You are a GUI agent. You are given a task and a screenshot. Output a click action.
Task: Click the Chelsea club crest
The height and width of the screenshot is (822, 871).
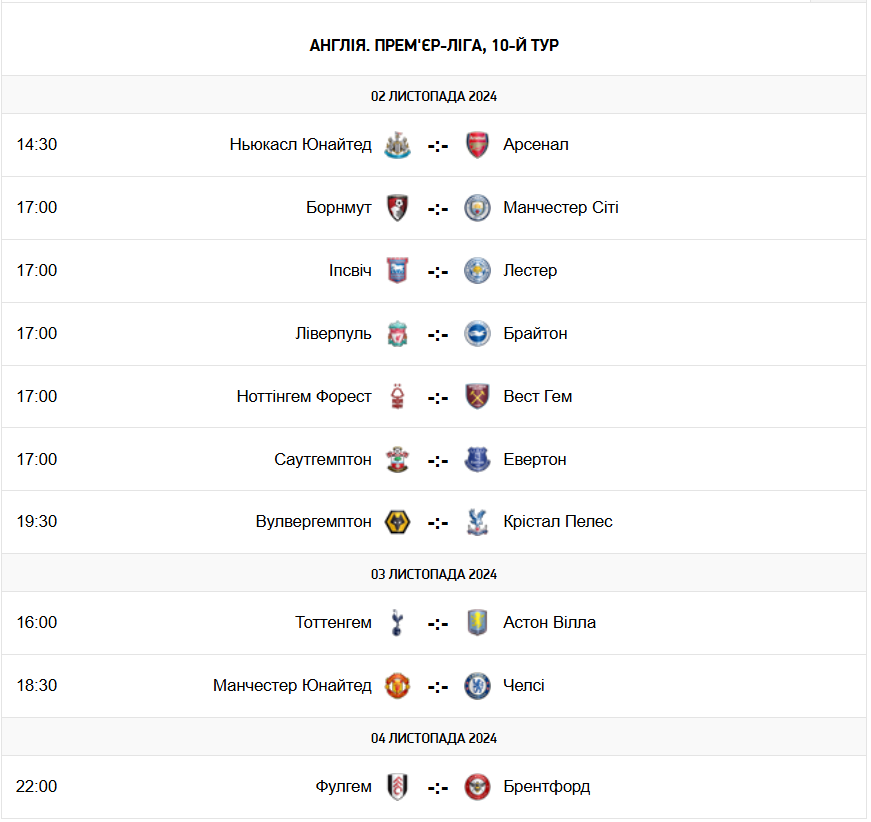tap(477, 686)
